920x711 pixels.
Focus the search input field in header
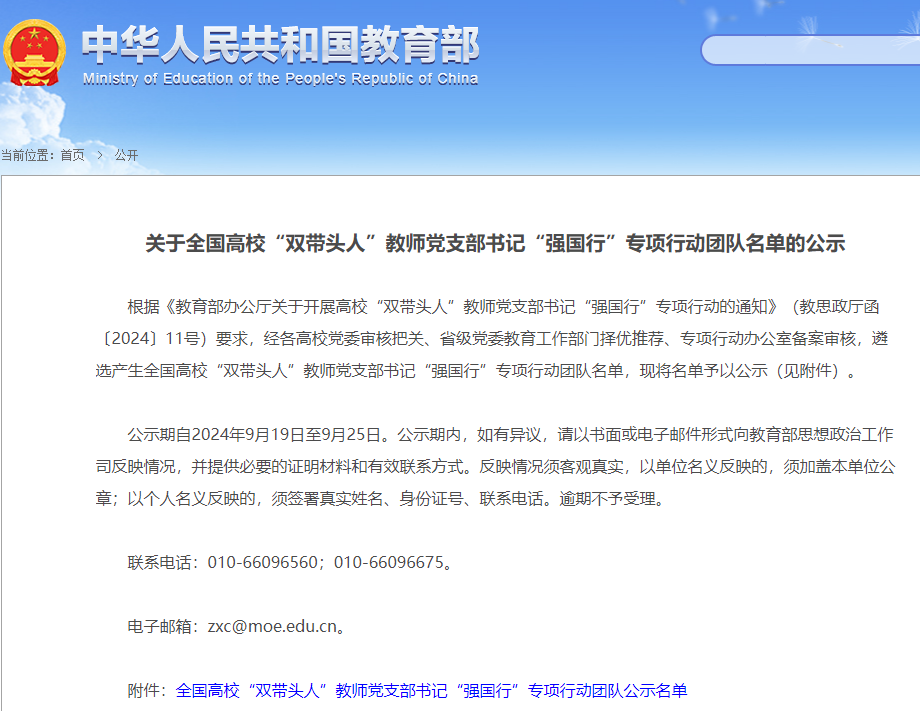point(810,50)
